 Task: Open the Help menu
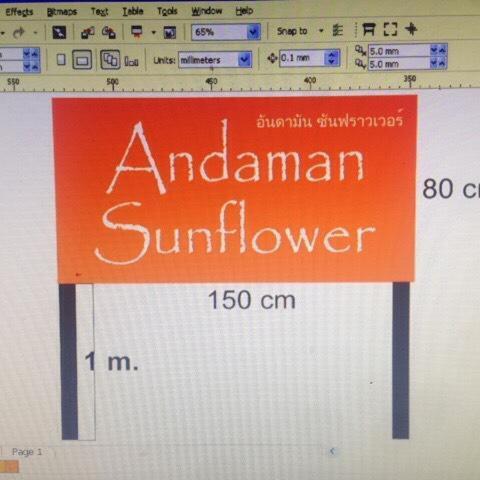244,11
